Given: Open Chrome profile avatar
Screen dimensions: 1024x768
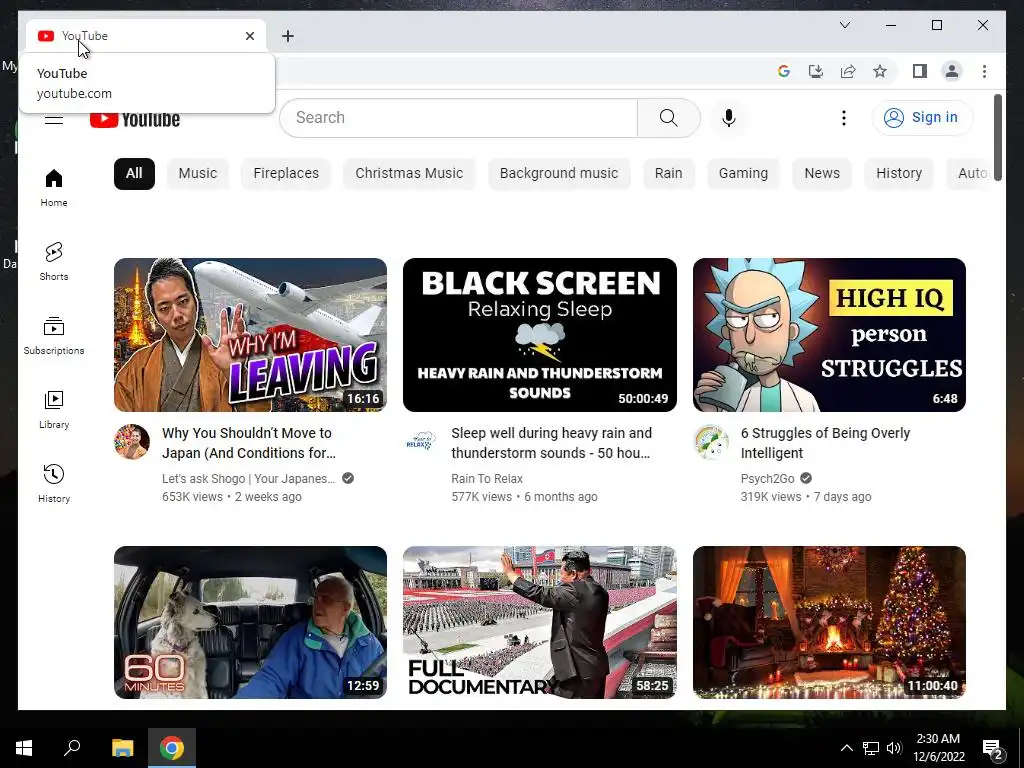Looking at the screenshot, I should click(952, 71).
